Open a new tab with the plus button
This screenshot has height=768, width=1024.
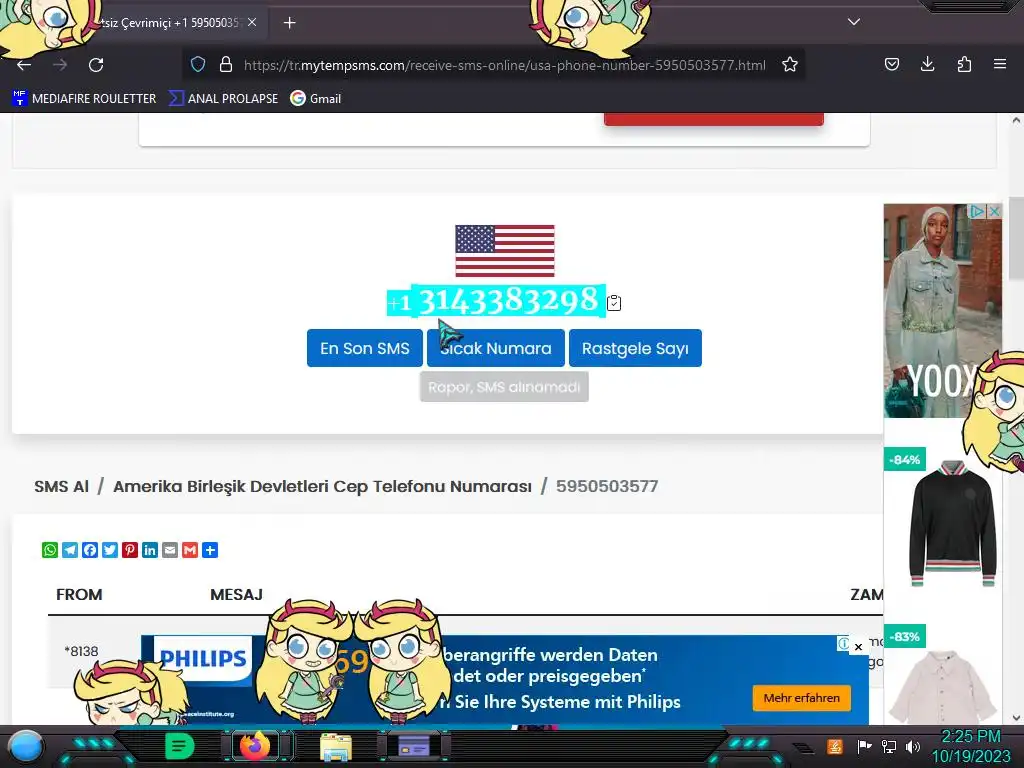pos(289,23)
